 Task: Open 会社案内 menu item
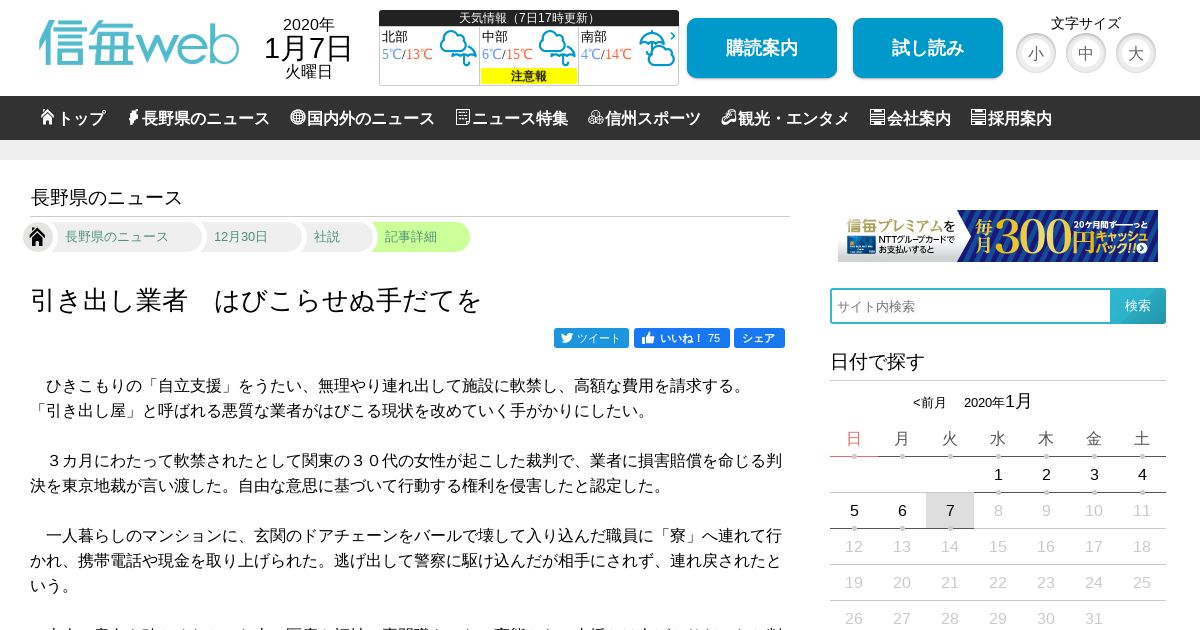910,118
